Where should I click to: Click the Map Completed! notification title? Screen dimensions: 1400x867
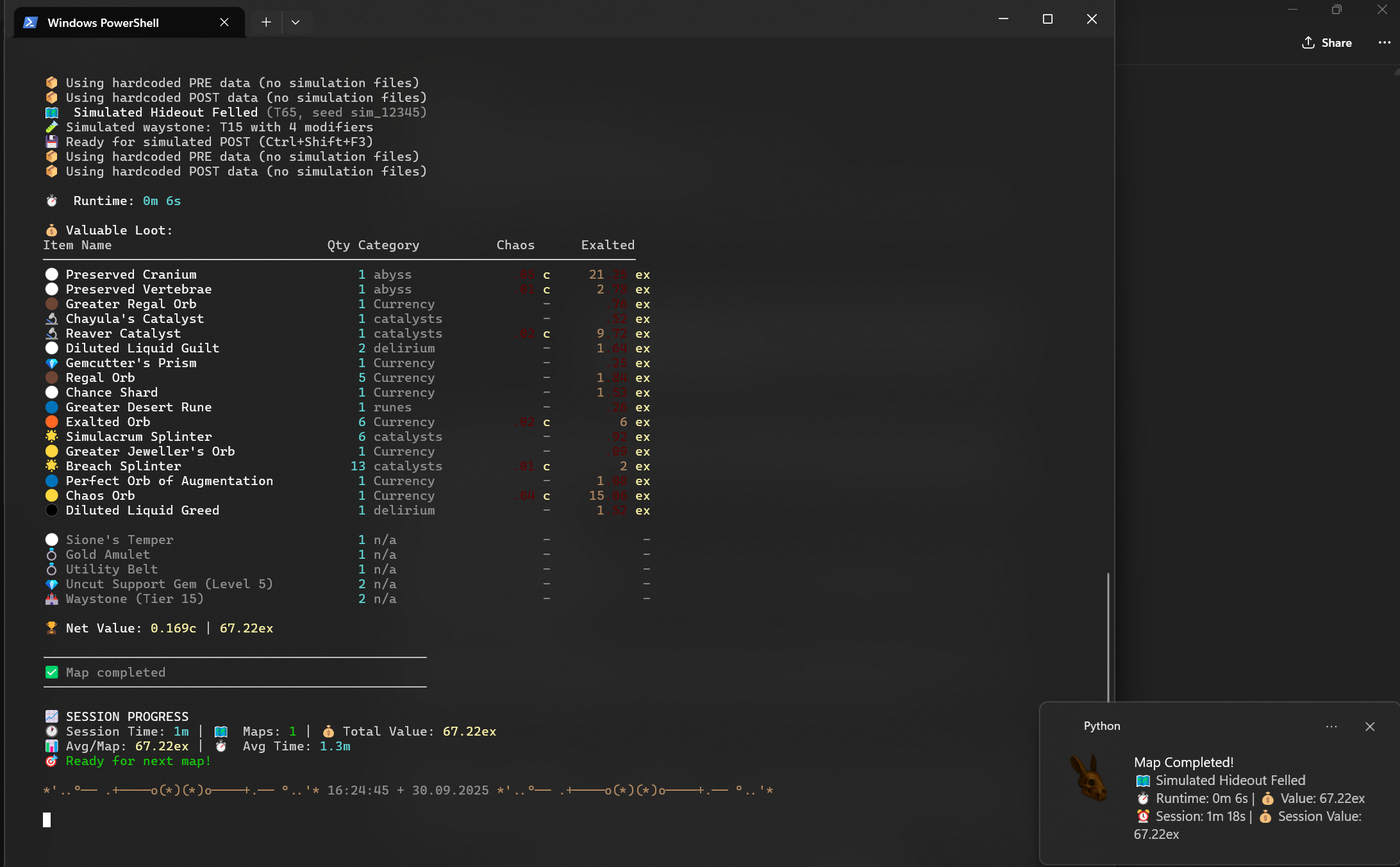[x=1183, y=763]
